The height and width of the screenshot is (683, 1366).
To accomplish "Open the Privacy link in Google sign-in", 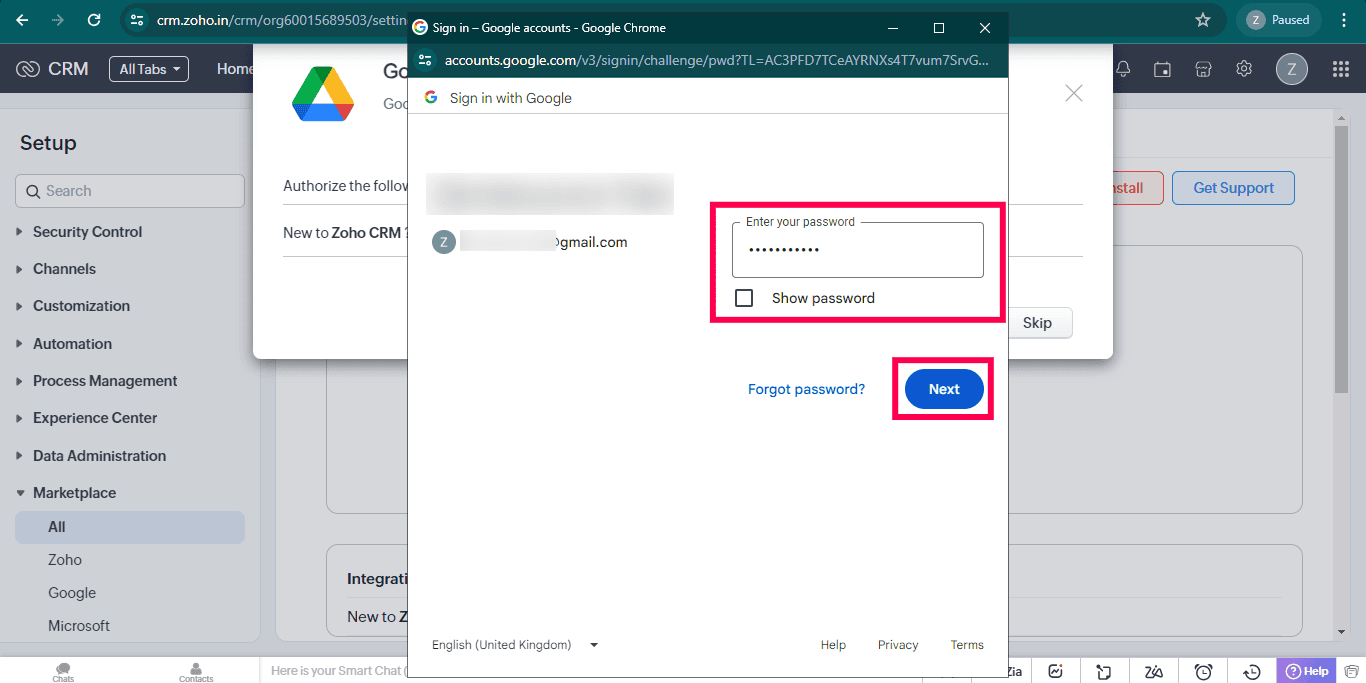I will tap(898, 645).
